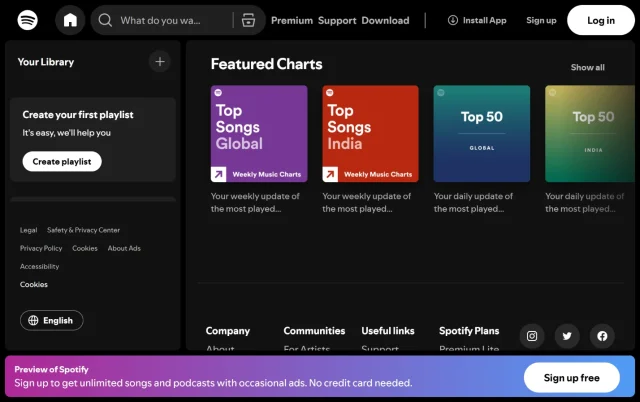
Task: Open the English language selector
Action: pyautogui.click(x=52, y=320)
